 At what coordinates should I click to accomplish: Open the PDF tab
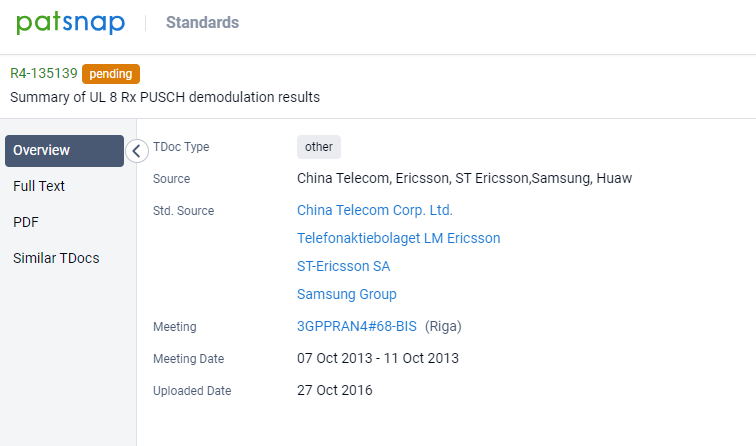point(26,222)
